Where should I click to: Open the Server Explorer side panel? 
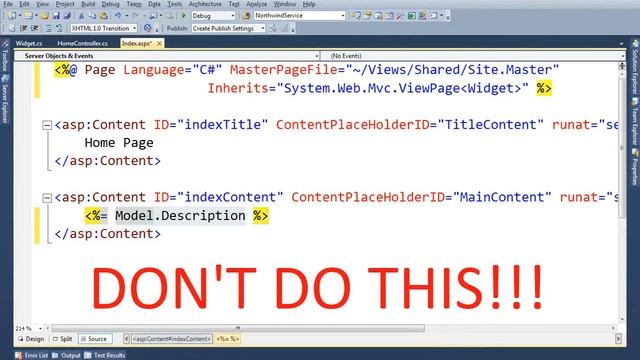coord(5,99)
